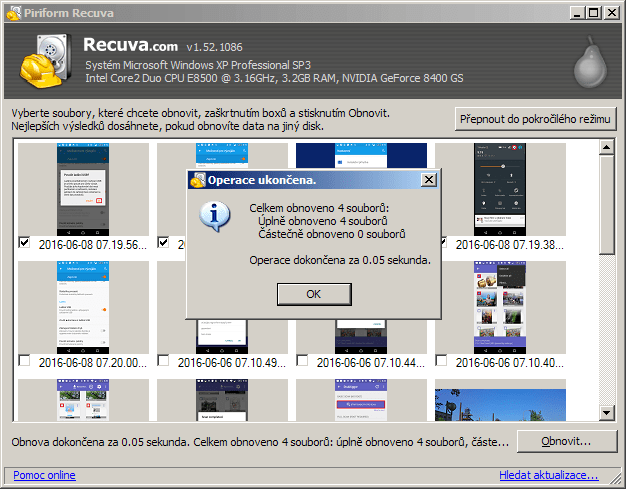The image size is (626, 489).
Task: Open the Pomoc online link
Action: coord(44,475)
